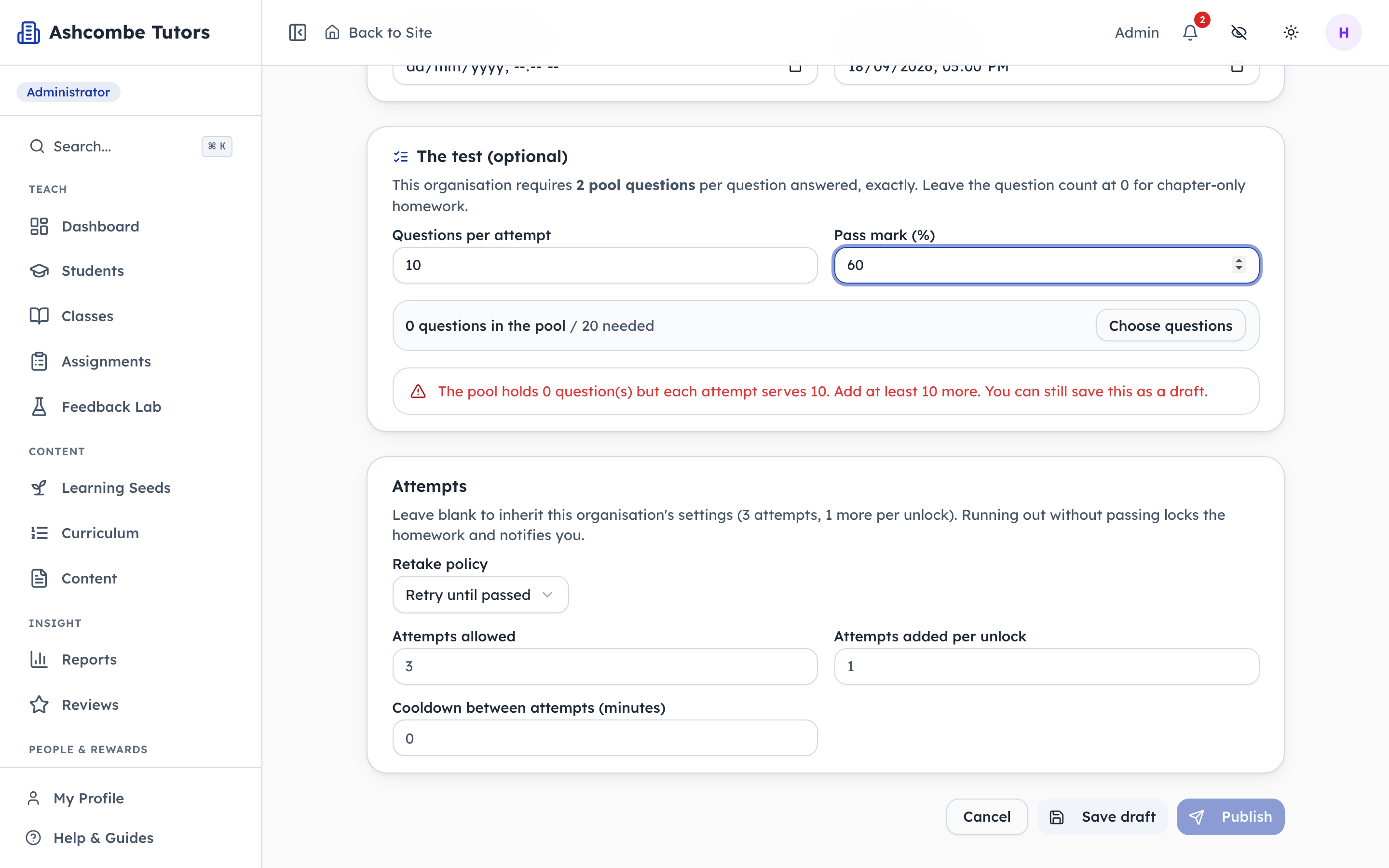Click the Ashcombe Tutors brand name
This screenshot has height=868, width=1389.
pyautogui.click(x=130, y=32)
